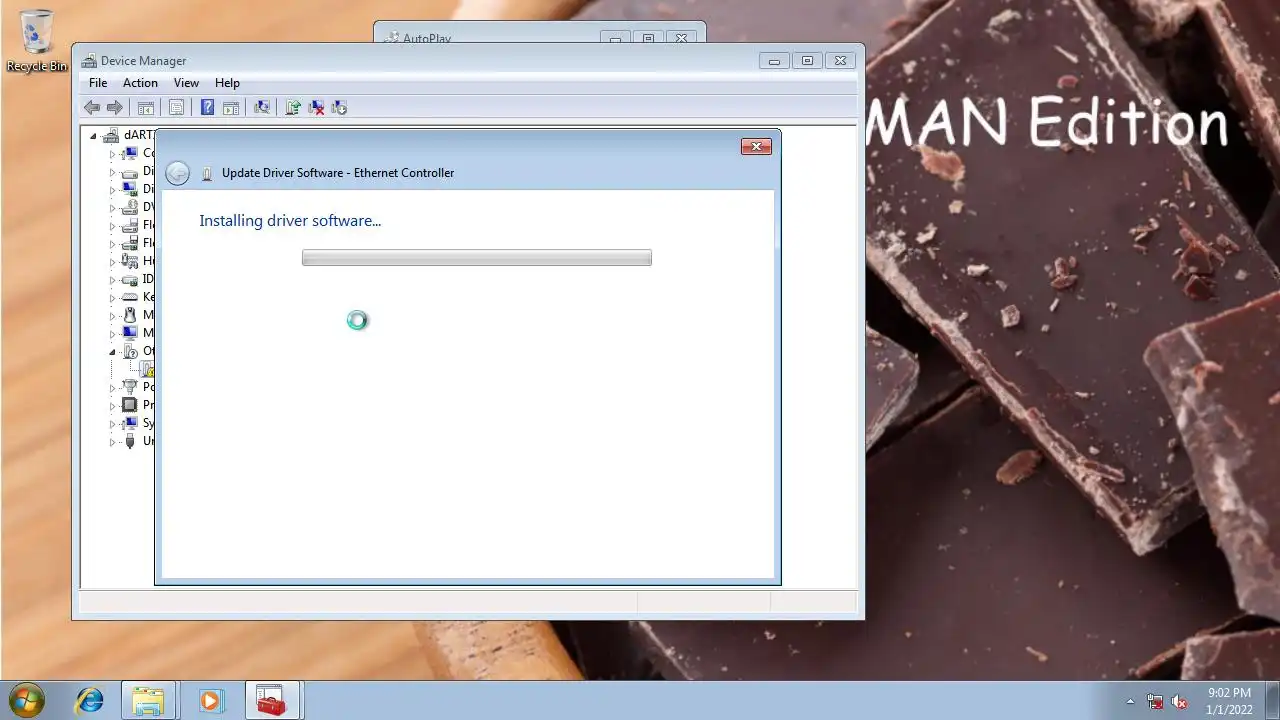Select the root computer icon in device tree
1280x720 pixels.
tap(111, 135)
